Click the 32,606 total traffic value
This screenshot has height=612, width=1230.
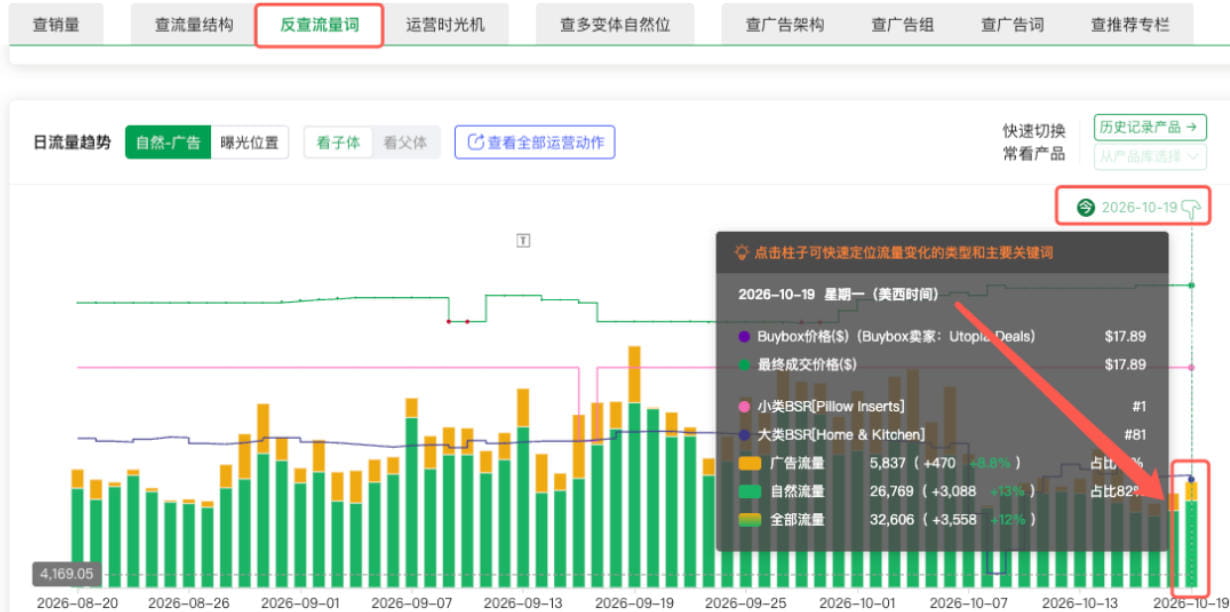(891, 520)
